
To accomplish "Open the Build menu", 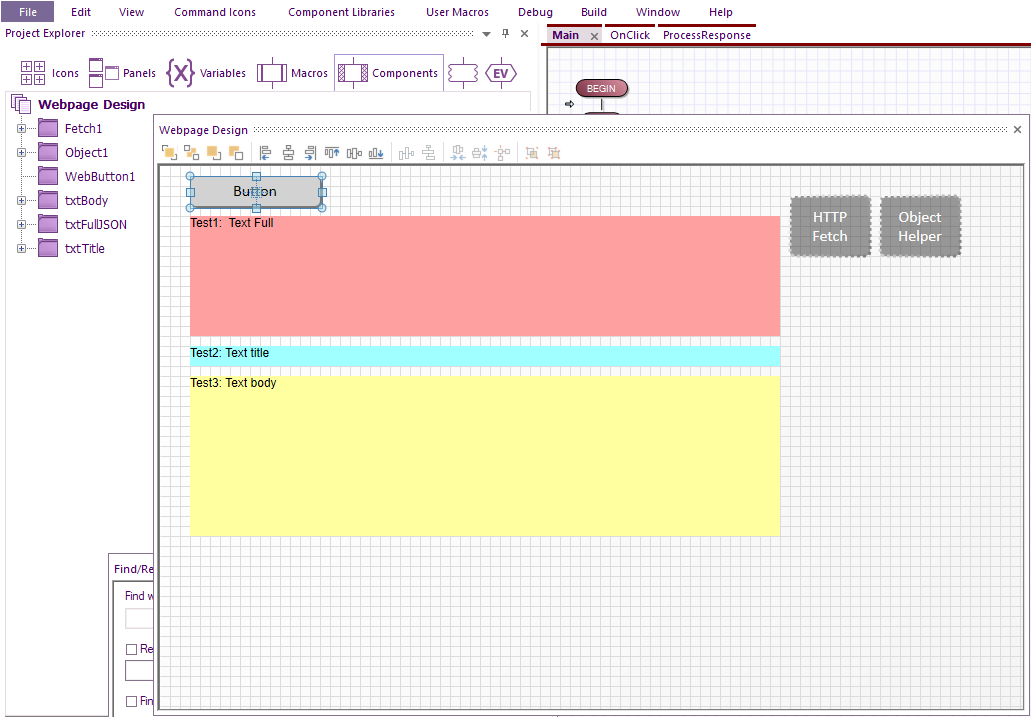I will (594, 12).
